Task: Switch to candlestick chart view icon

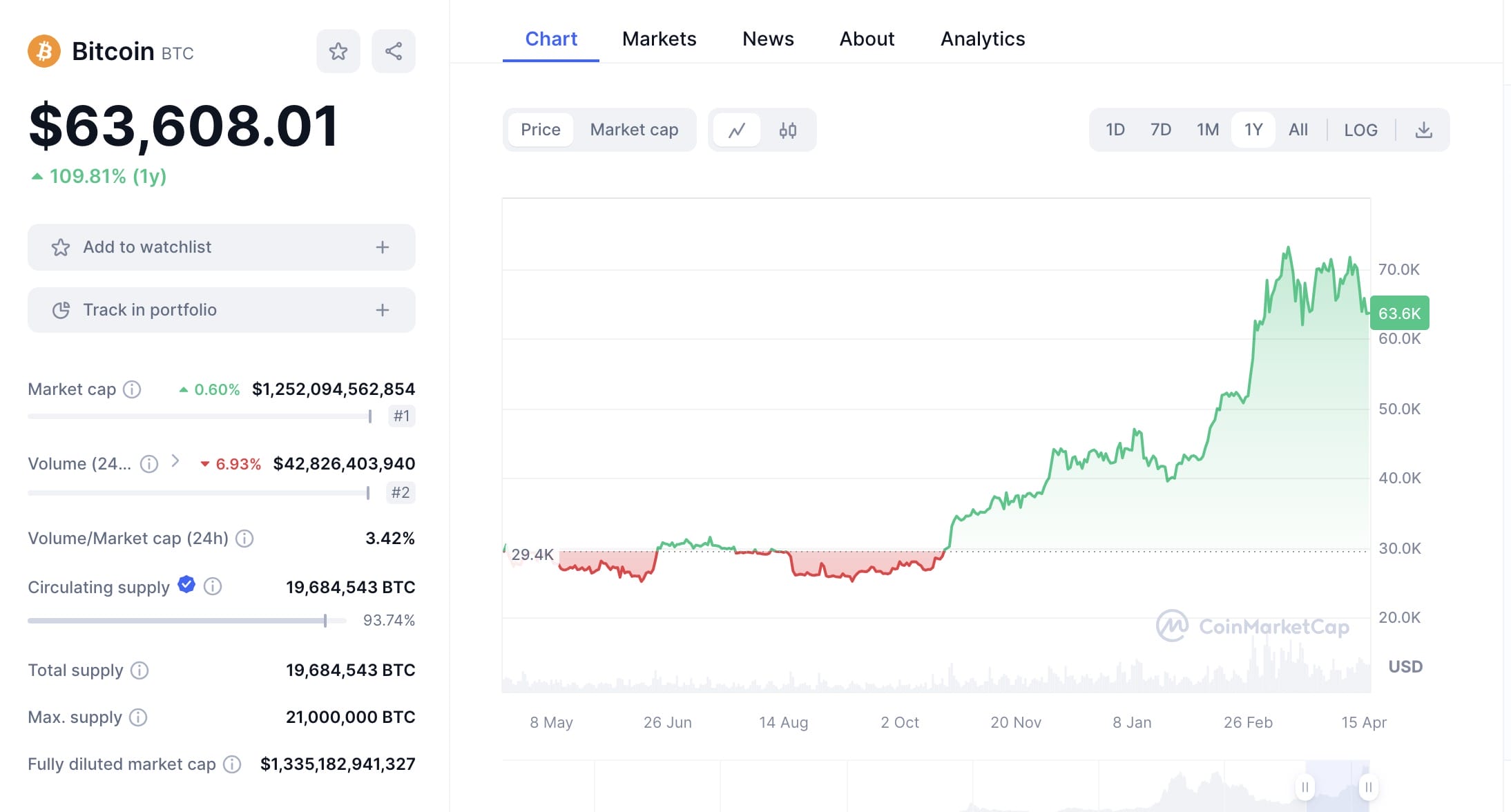Action: (788, 130)
